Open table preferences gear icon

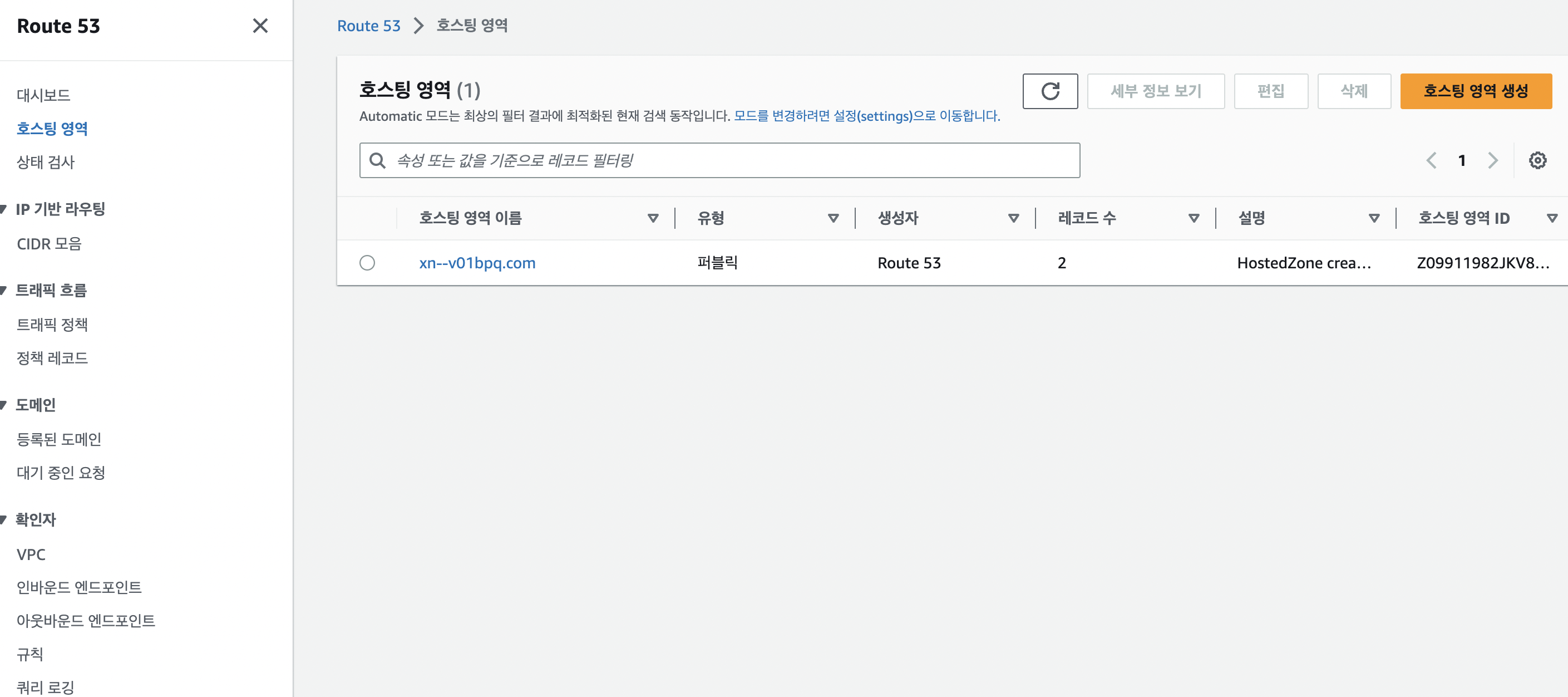tap(1537, 160)
